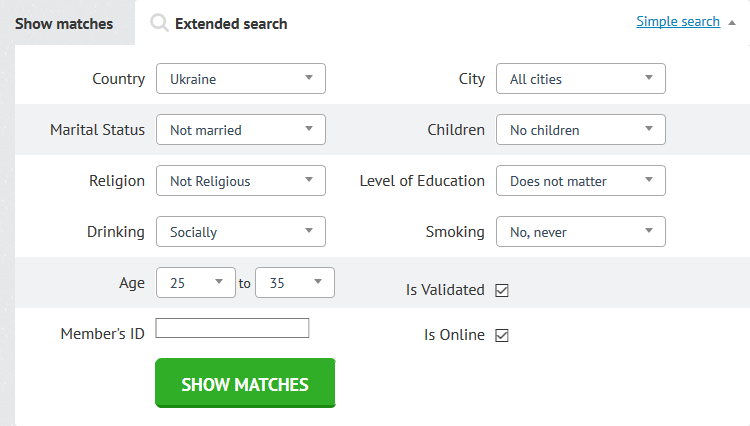Click the Smoking dropdown arrow icon
Screen dimensions: 750x426
point(649,230)
